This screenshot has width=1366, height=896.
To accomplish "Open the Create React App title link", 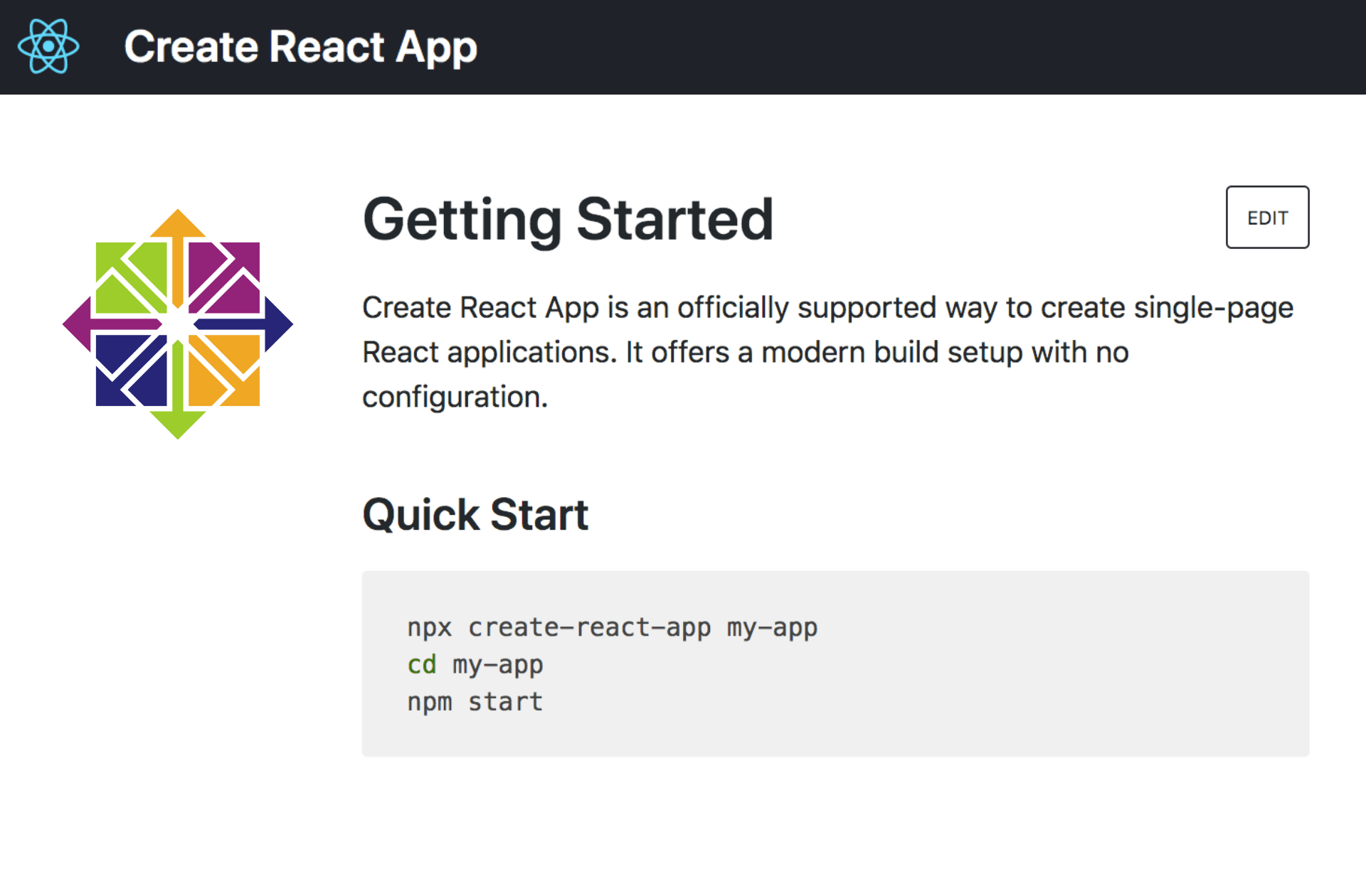I will (x=300, y=47).
